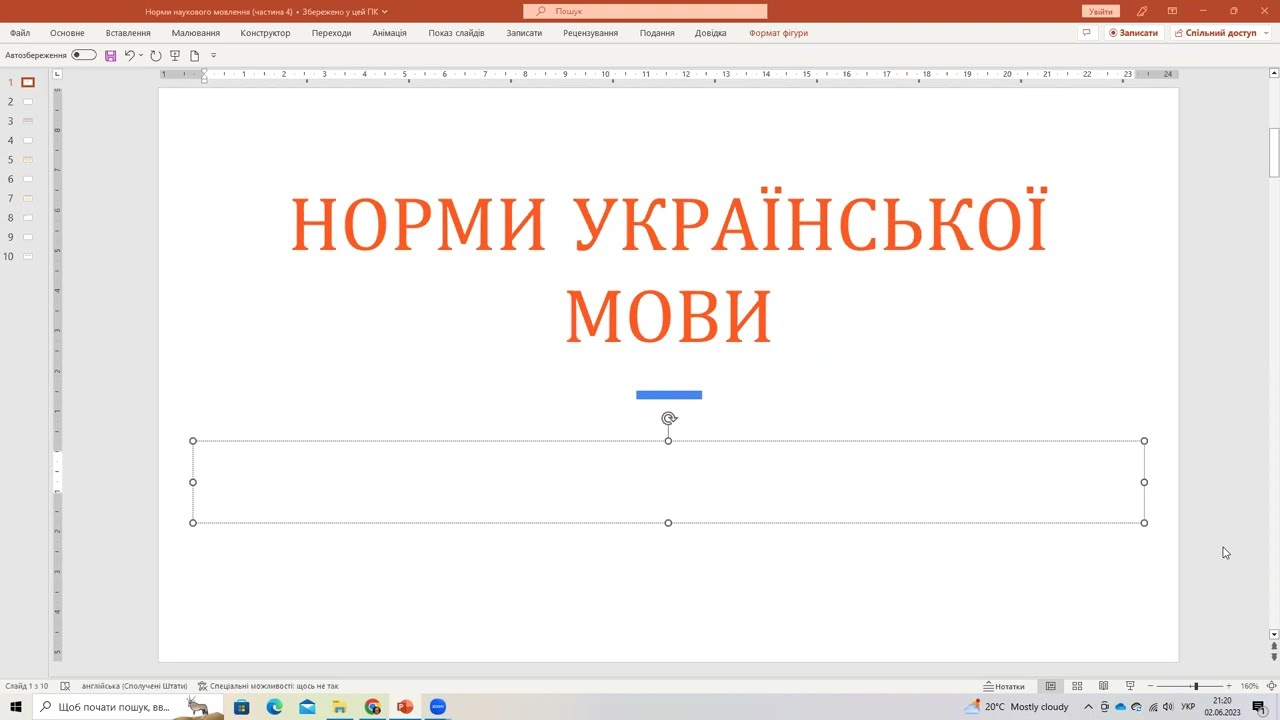
Task: Switch to Slide Sorter view
Action: 1077,686
